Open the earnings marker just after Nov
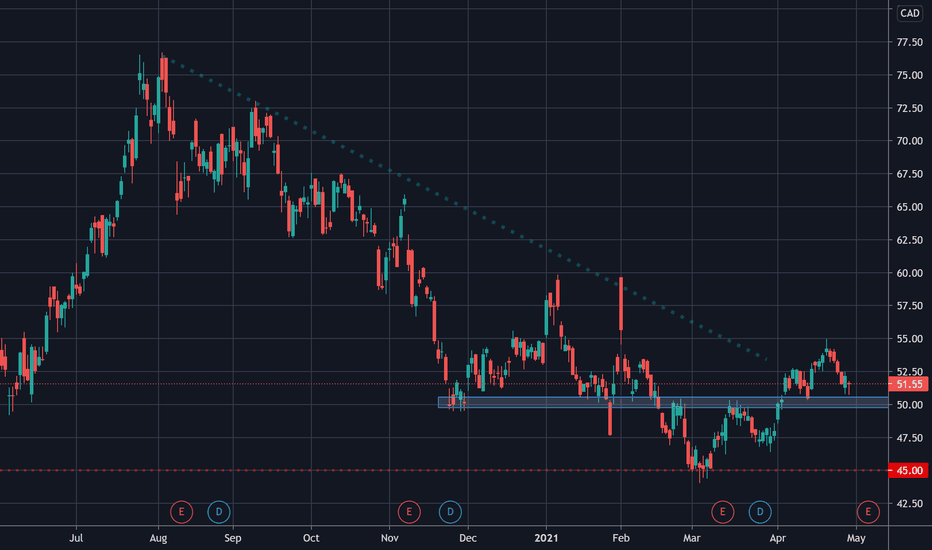The height and width of the screenshot is (550, 932). 409,511
